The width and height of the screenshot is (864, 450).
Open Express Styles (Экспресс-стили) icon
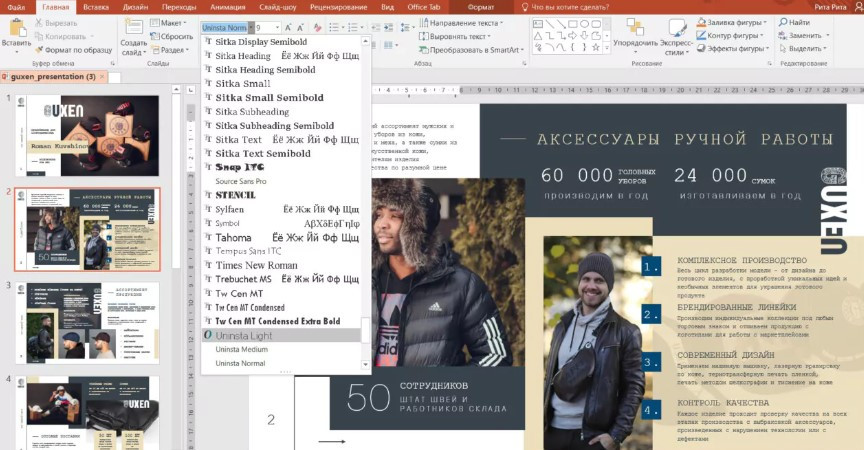click(x=675, y=26)
